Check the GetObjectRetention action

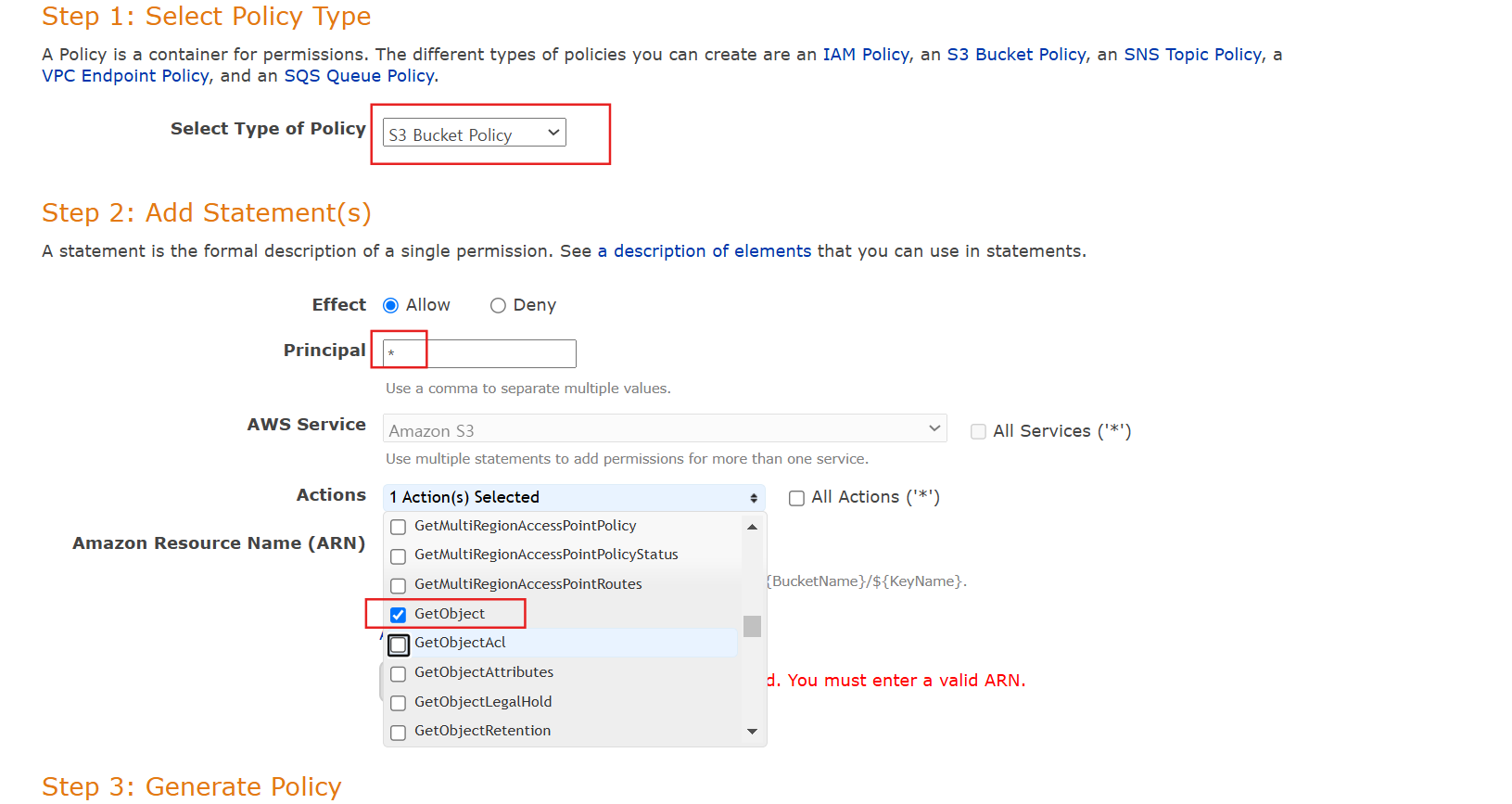(x=399, y=733)
